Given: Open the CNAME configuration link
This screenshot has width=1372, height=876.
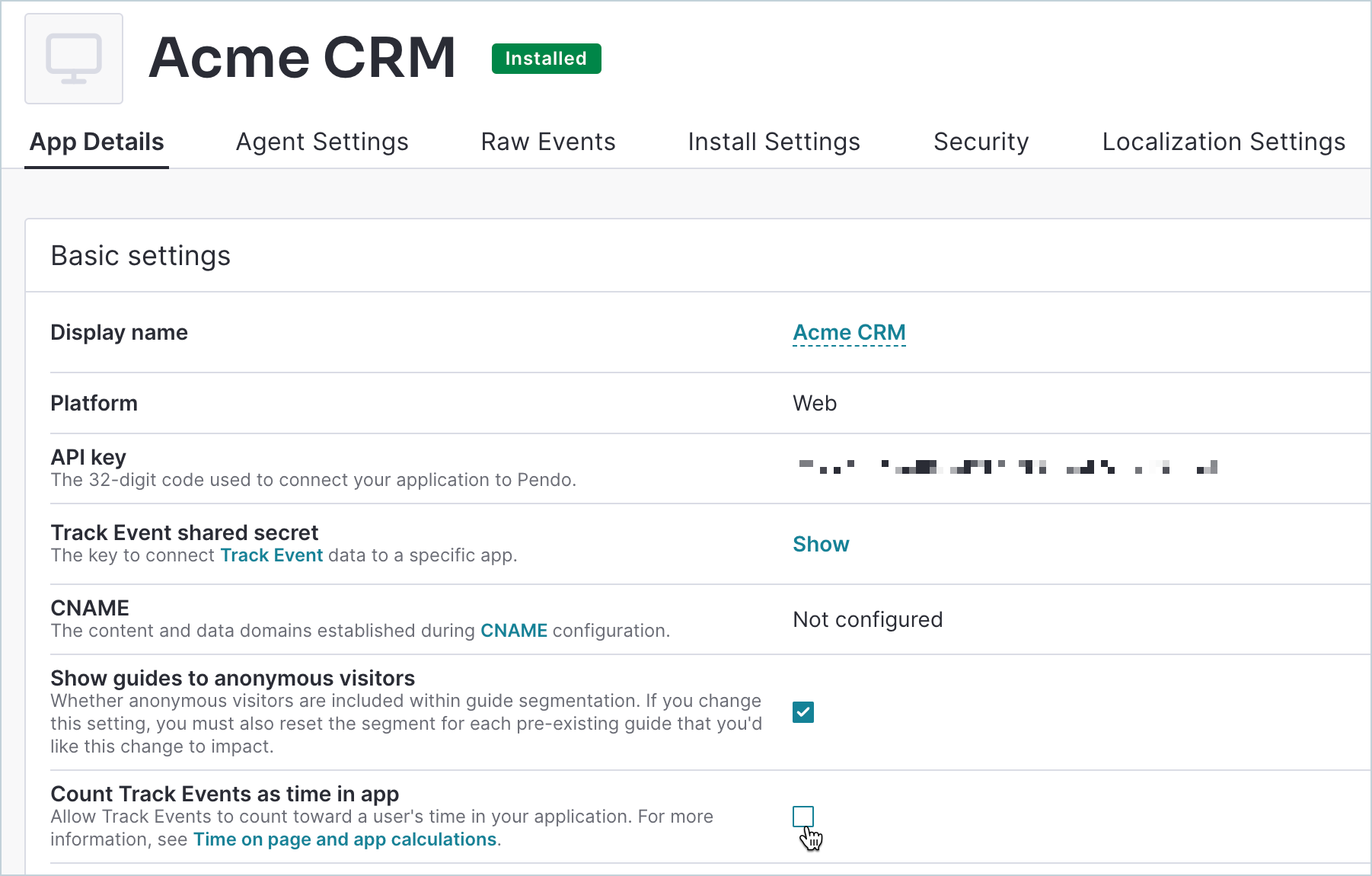Looking at the screenshot, I should point(514,631).
